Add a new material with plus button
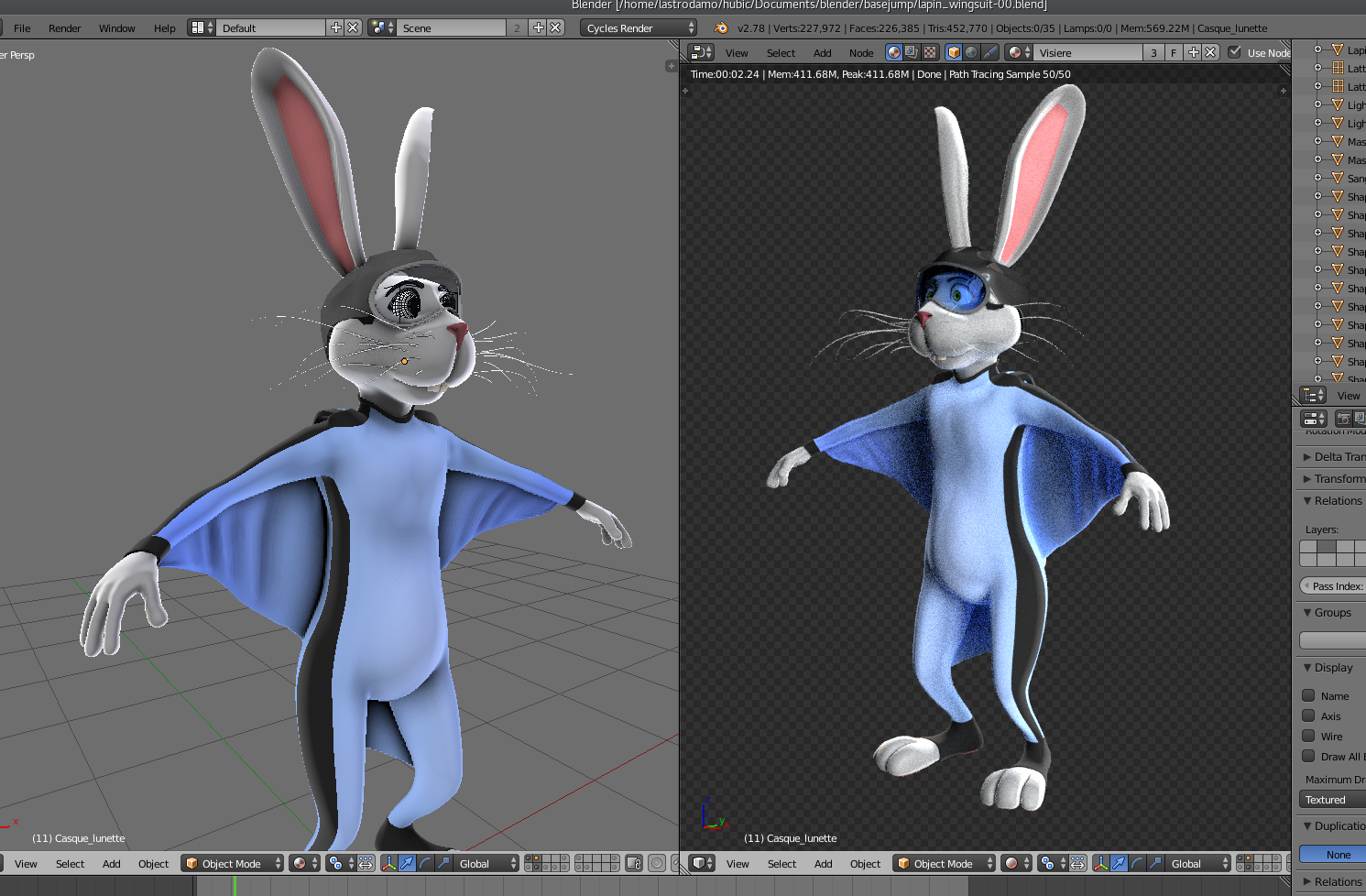The height and width of the screenshot is (896, 1366). (1193, 52)
